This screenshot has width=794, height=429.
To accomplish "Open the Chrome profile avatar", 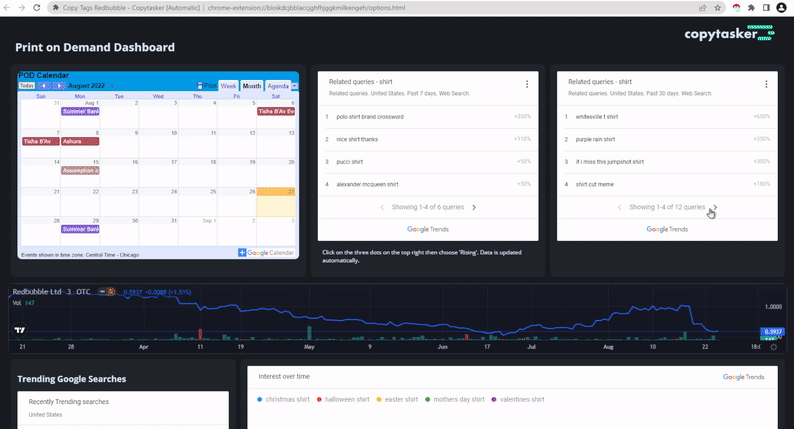I will pyautogui.click(x=781, y=8).
